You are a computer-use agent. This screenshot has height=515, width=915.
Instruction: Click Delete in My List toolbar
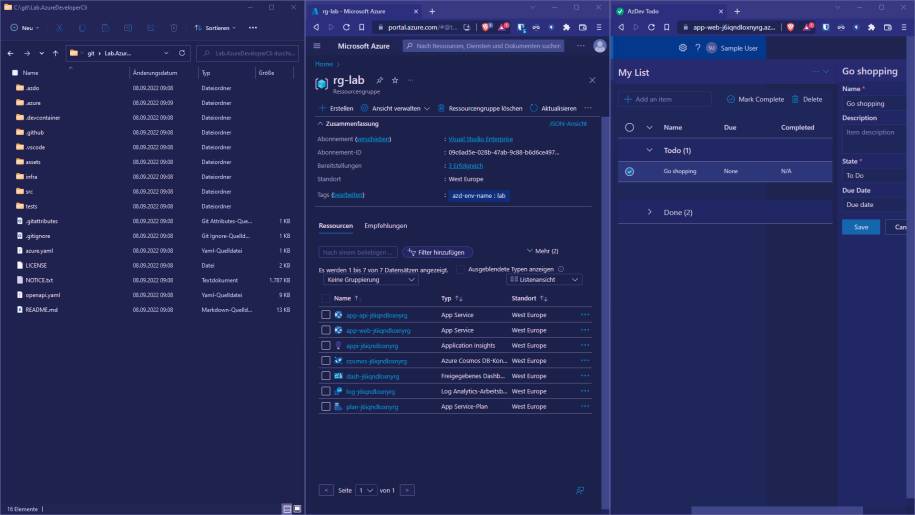[807, 99]
